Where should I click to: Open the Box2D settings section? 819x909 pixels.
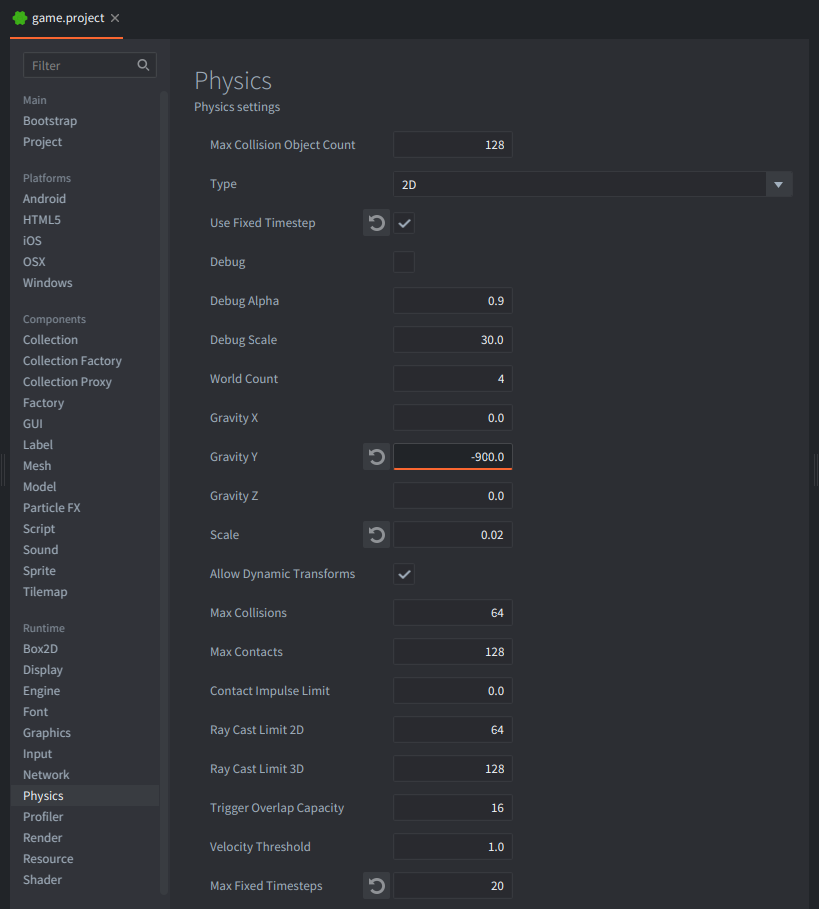(42, 649)
